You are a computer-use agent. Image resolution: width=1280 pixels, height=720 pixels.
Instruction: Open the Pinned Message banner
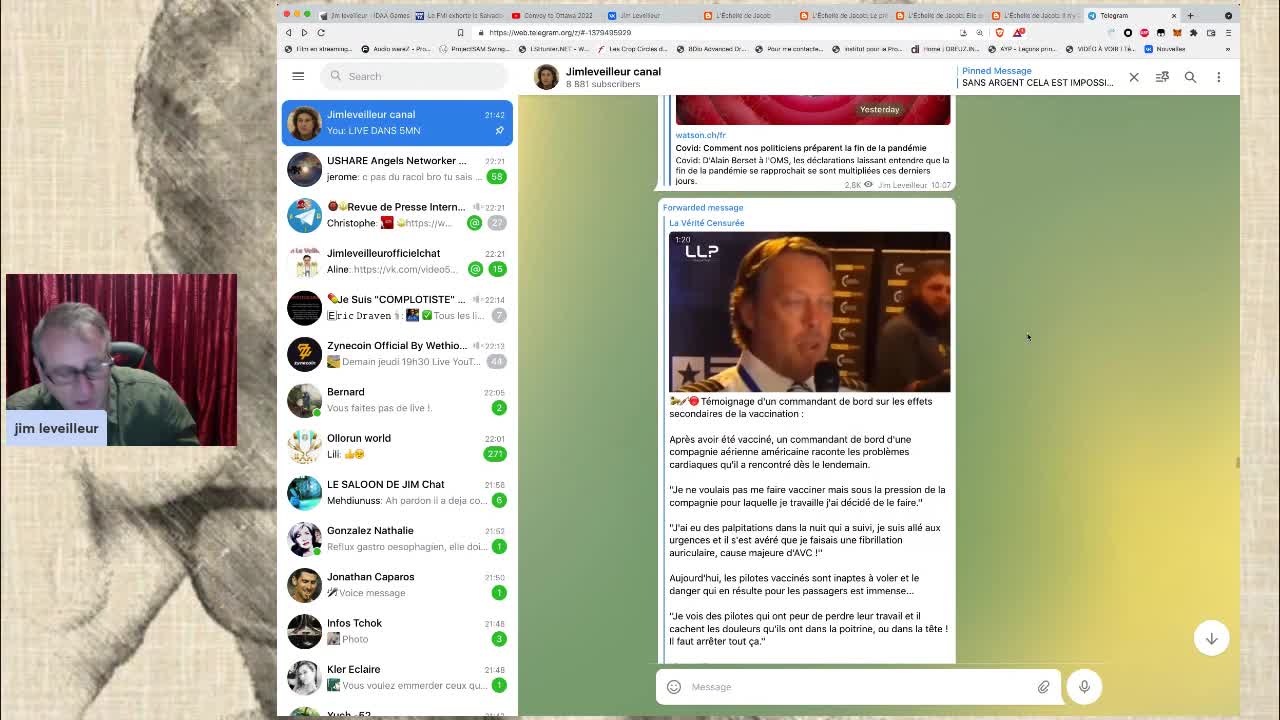(x=1037, y=77)
